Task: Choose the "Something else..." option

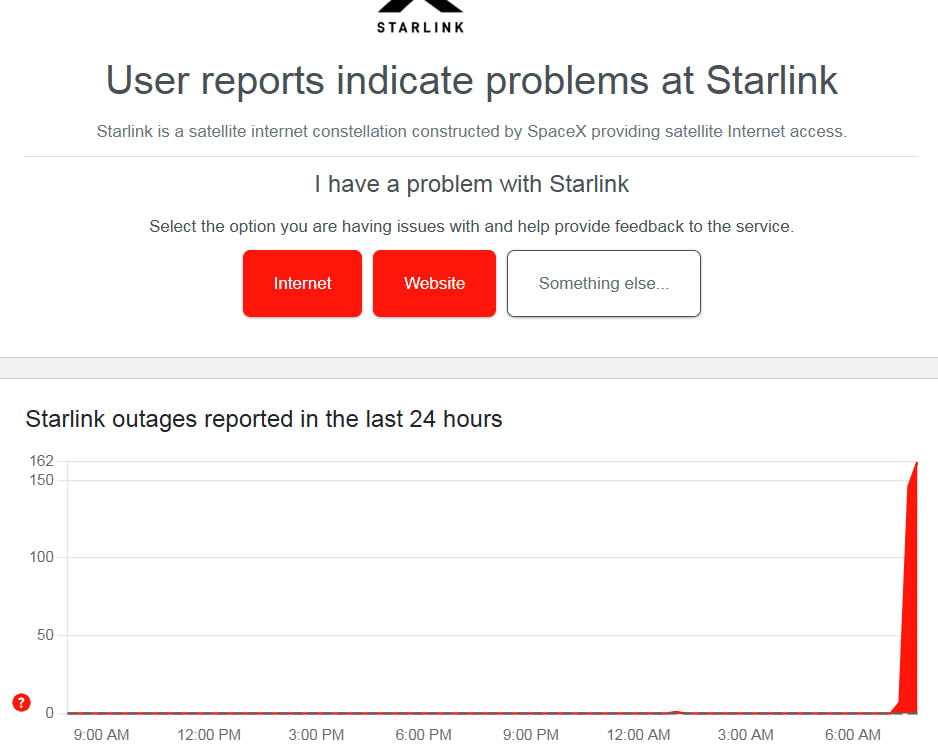Action: click(x=603, y=284)
